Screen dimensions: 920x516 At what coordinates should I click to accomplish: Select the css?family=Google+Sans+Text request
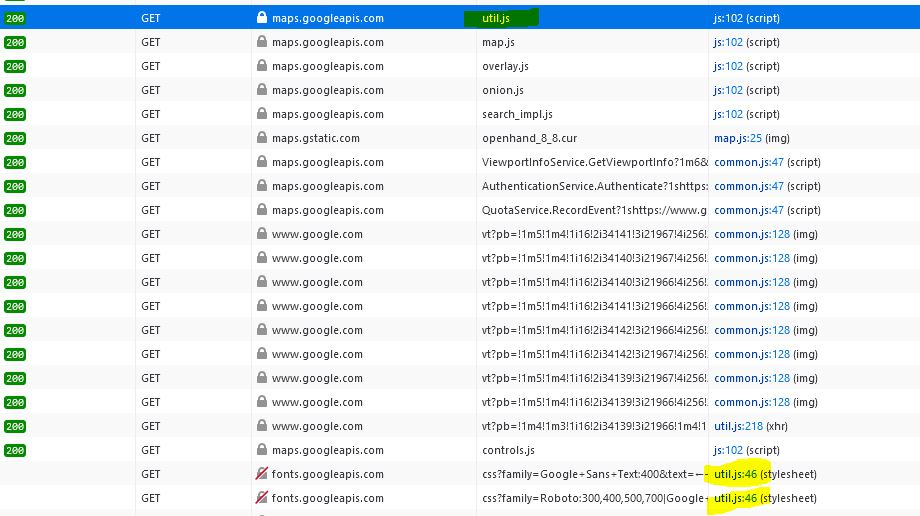[590, 474]
